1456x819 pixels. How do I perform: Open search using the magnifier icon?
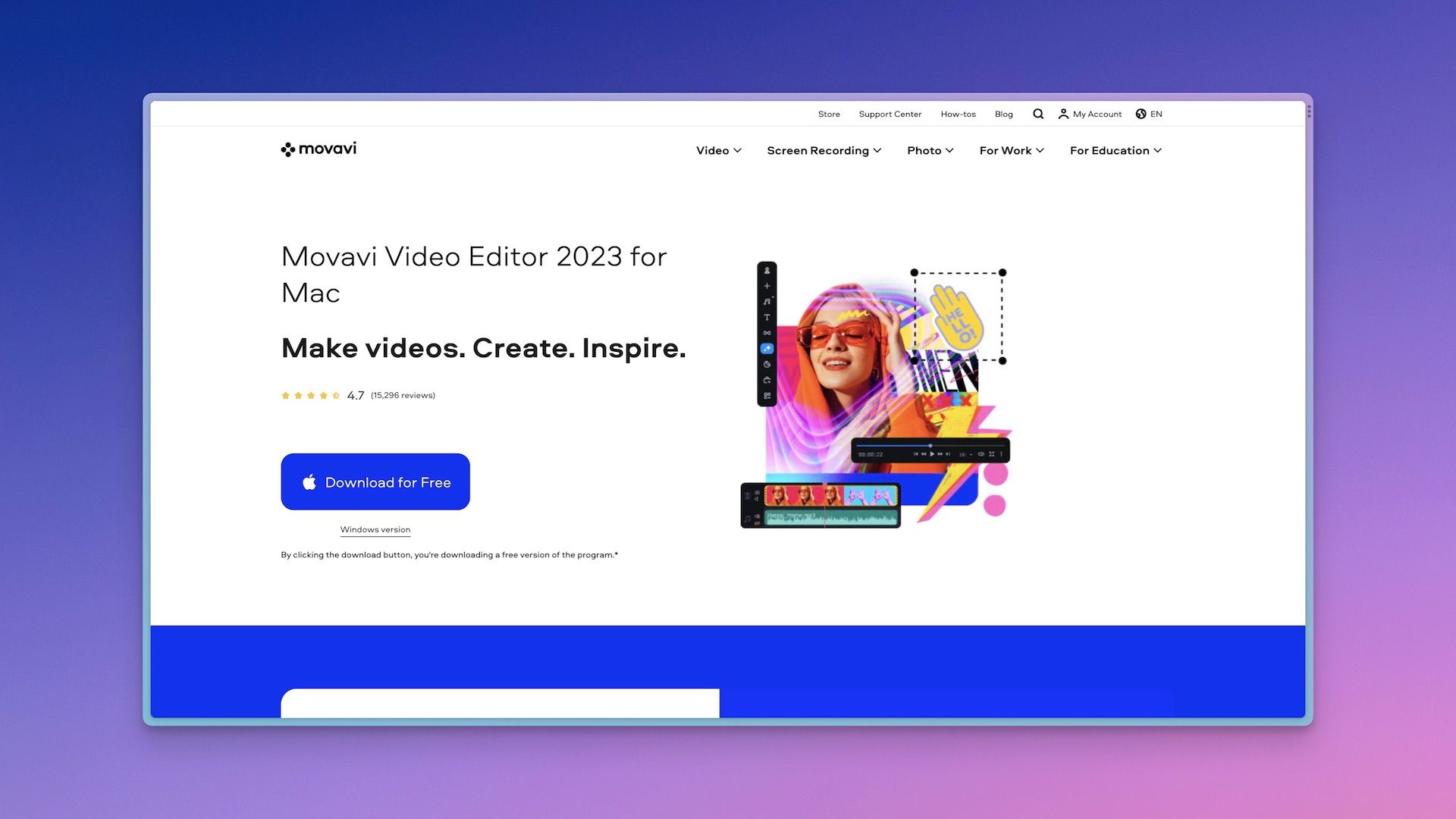click(x=1038, y=114)
